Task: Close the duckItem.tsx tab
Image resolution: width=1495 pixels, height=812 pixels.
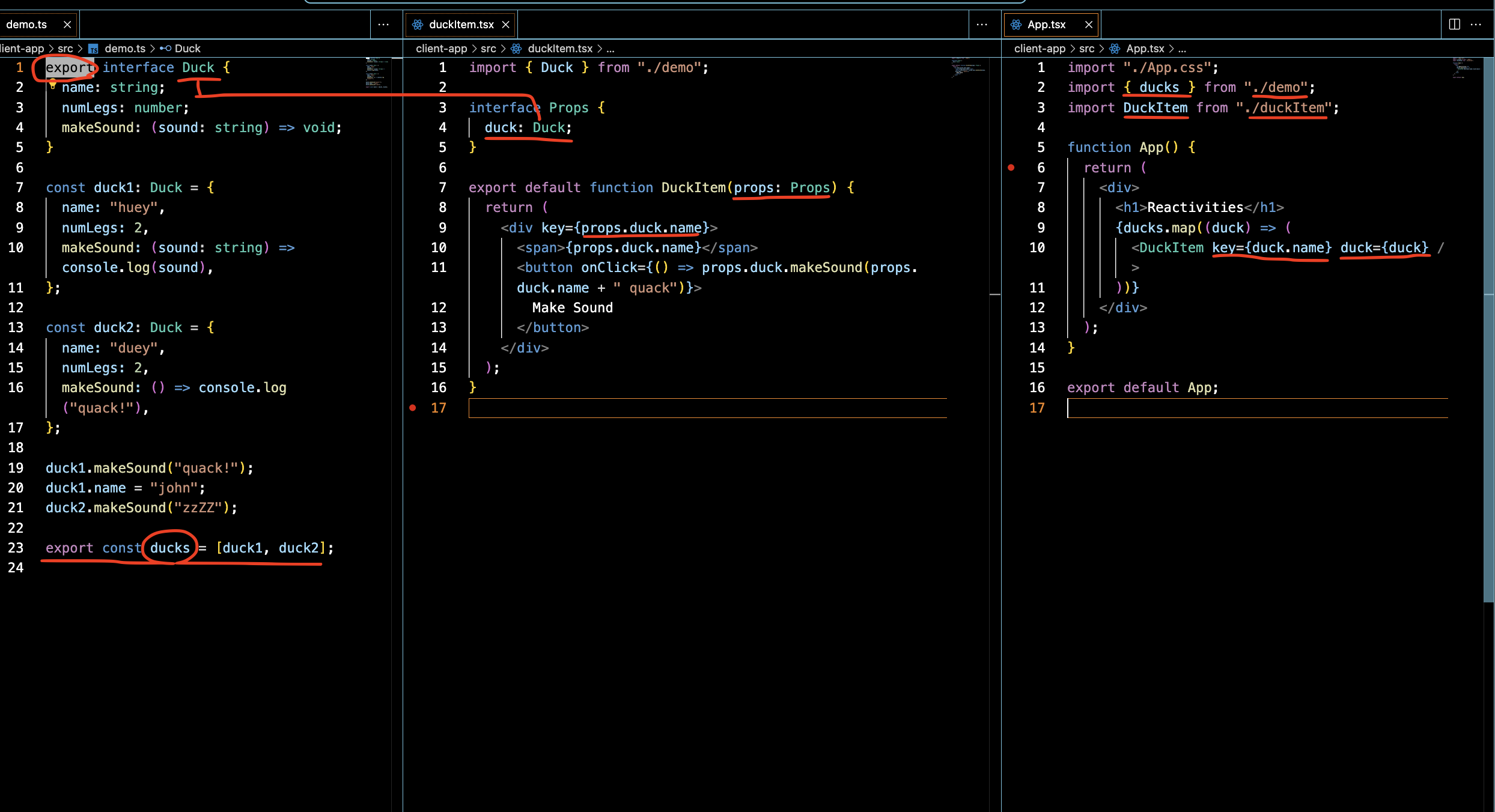Action: pyautogui.click(x=506, y=25)
